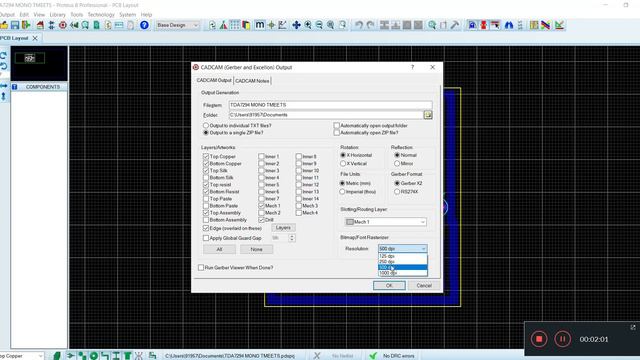
Task: Click the Resolution combo box arrow
Action: click(x=423, y=249)
